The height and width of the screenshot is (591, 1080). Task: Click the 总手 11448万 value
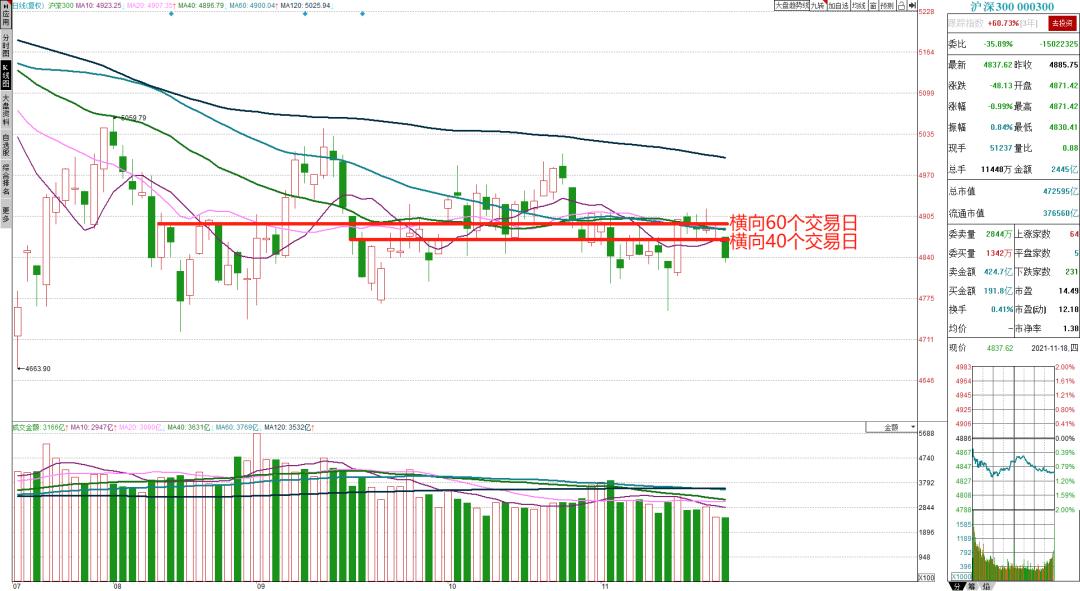pyautogui.click(x=996, y=169)
